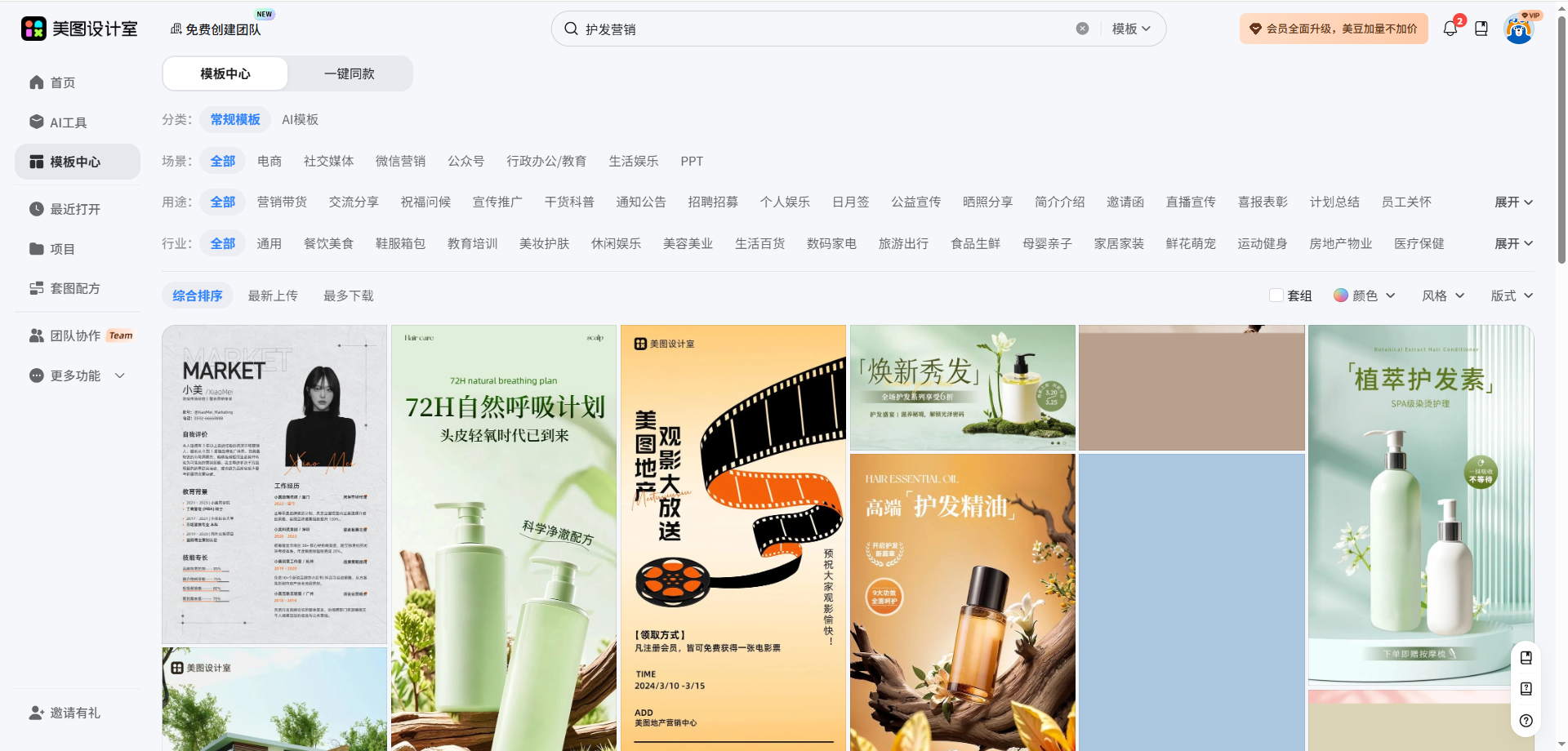The width and height of the screenshot is (1568, 751).
Task: Open AI工具 in the sidebar
Action: coord(68,122)
